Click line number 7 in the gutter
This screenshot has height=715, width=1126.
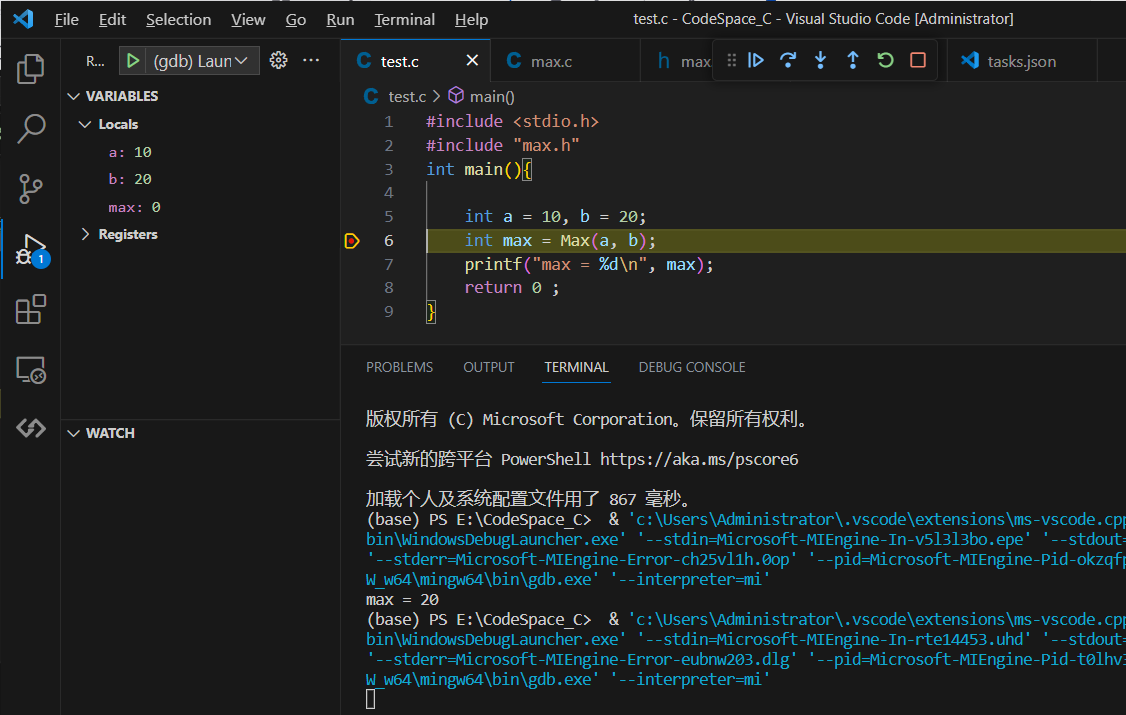(388, 265)
